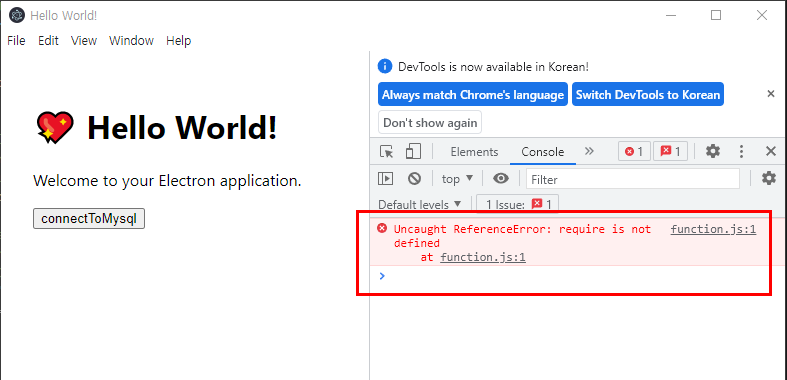Click the red error count badge

(x=634, y=151)
